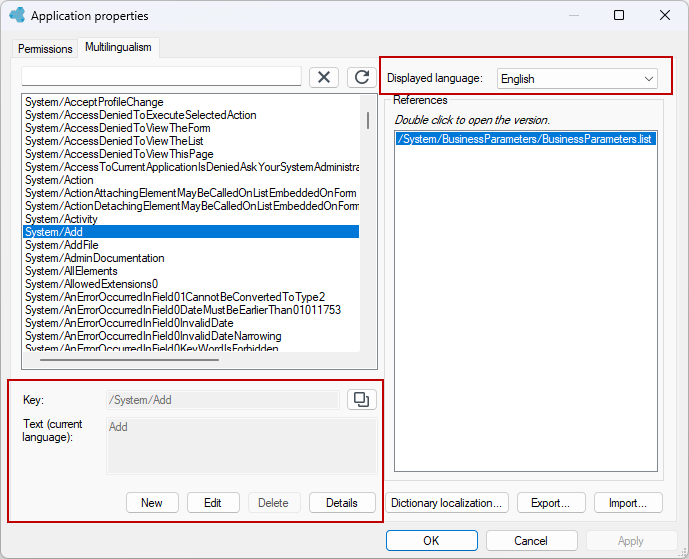The width and height of the screenshot is (689, 559).
Task: Click the Key field showing /System/Add
Action: (x=223, y=400)
